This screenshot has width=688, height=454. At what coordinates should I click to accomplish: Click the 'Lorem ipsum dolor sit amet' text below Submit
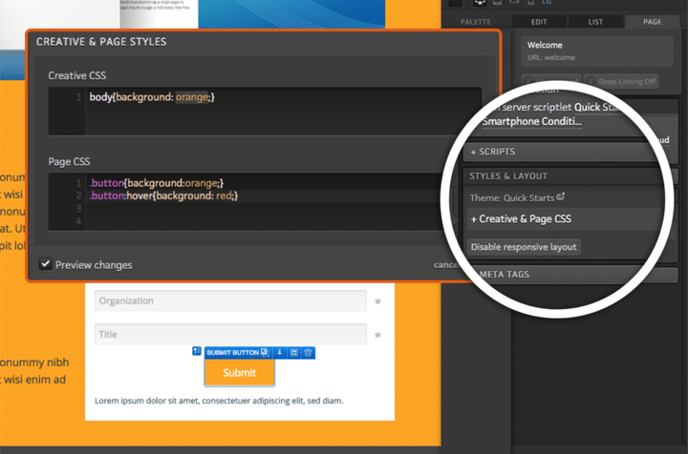(x=219, y=400)
